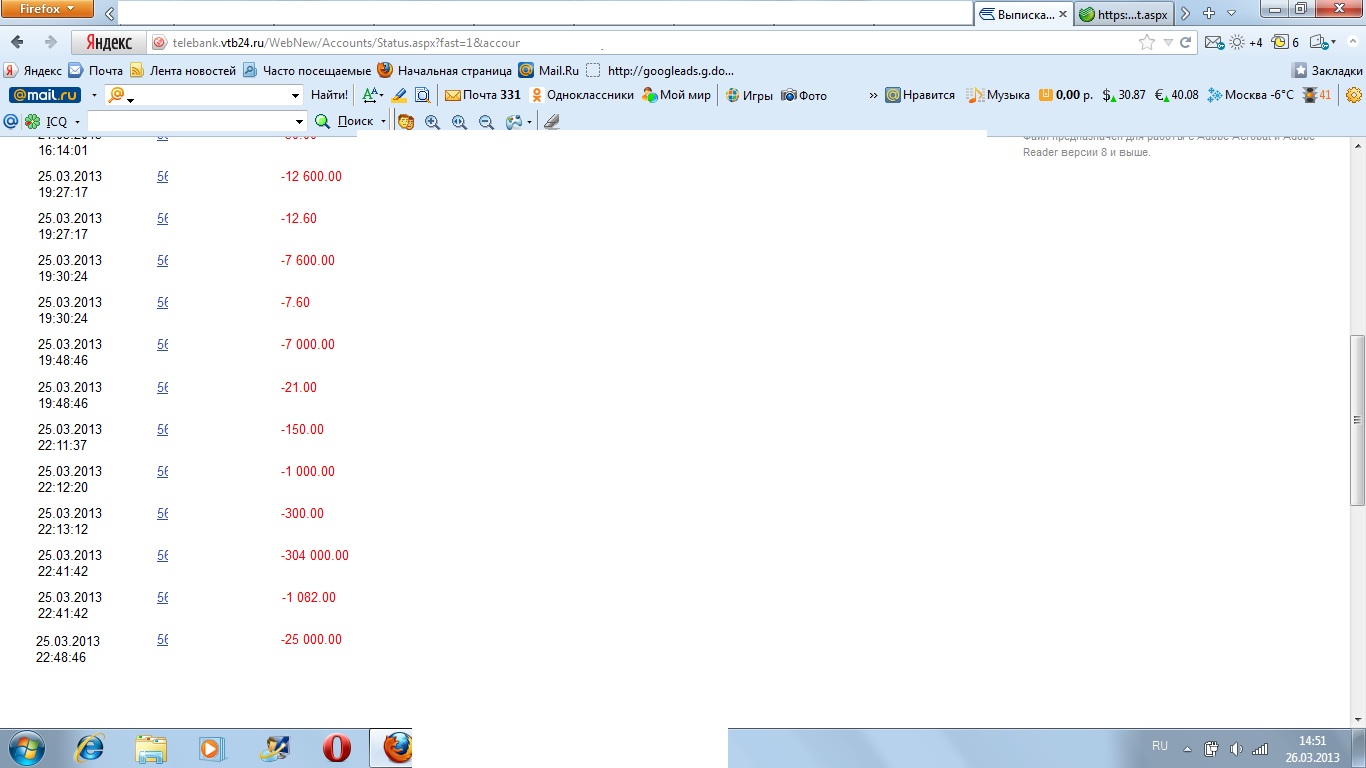Open Mail.ru toolbar settings gear icon
Viewport: 1366px width, 768px height.
1354,95
